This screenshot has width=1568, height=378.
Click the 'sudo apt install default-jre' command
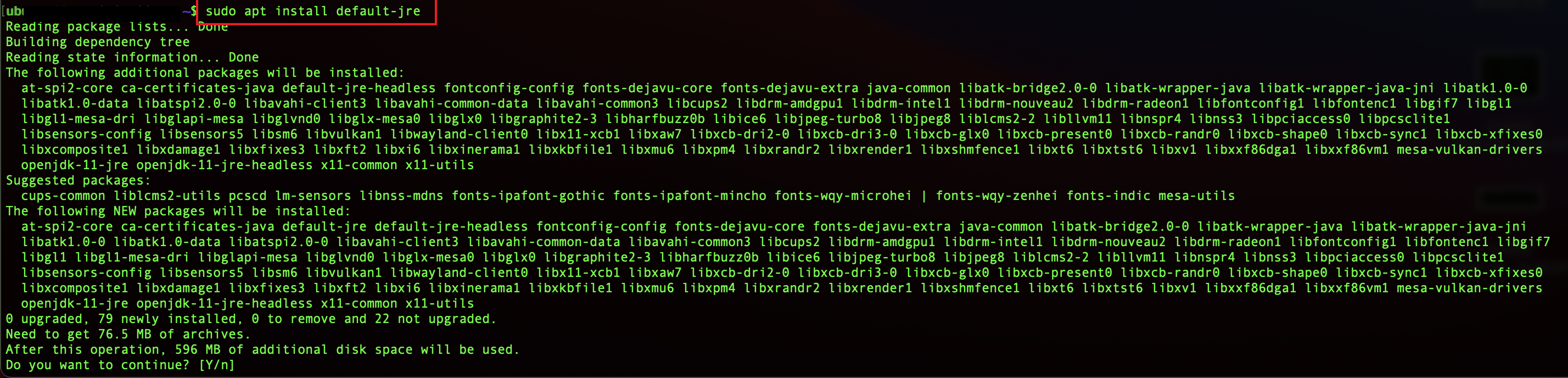point(313,12)
